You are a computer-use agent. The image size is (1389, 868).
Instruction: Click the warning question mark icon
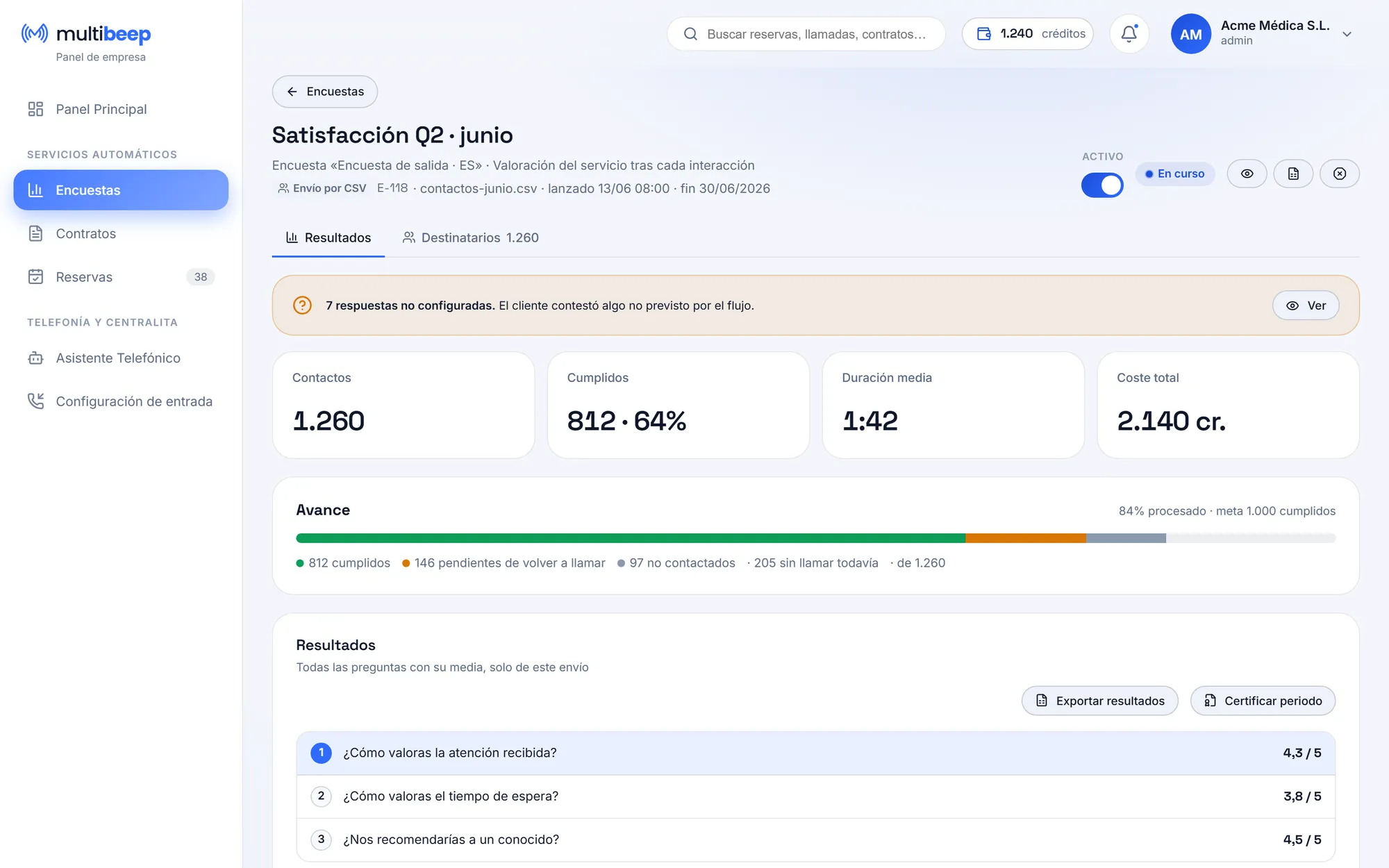(x=302, y=306)
